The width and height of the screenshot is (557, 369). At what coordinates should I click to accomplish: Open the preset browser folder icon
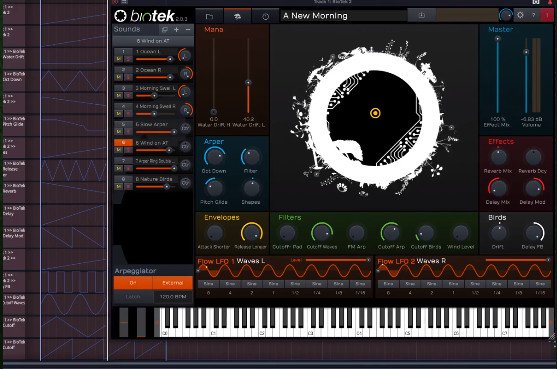click(209, 16)
